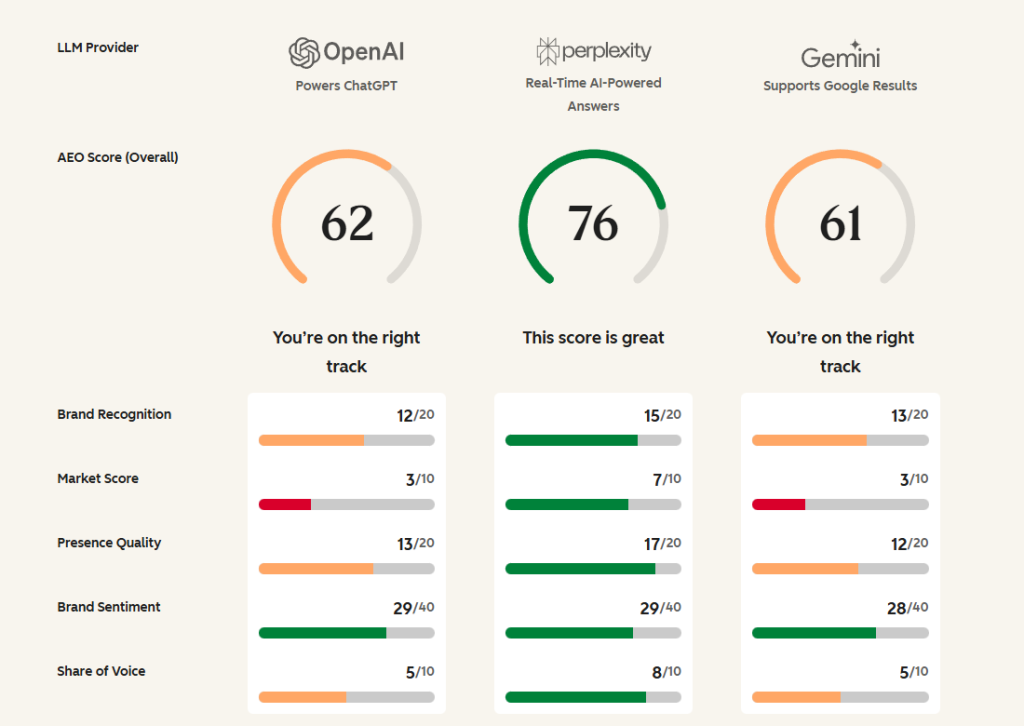
Task: Click the 'Supports Google Results' subtitle
Action: point(840,86)
